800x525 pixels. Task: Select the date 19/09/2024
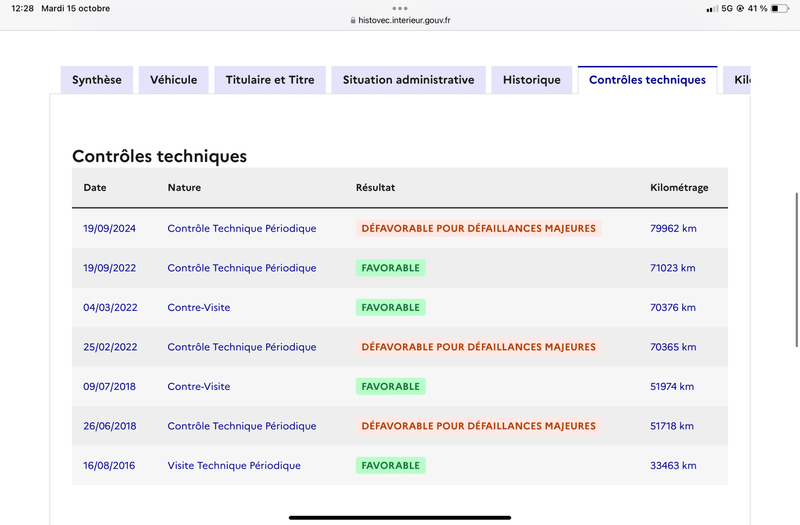[110, 228]
